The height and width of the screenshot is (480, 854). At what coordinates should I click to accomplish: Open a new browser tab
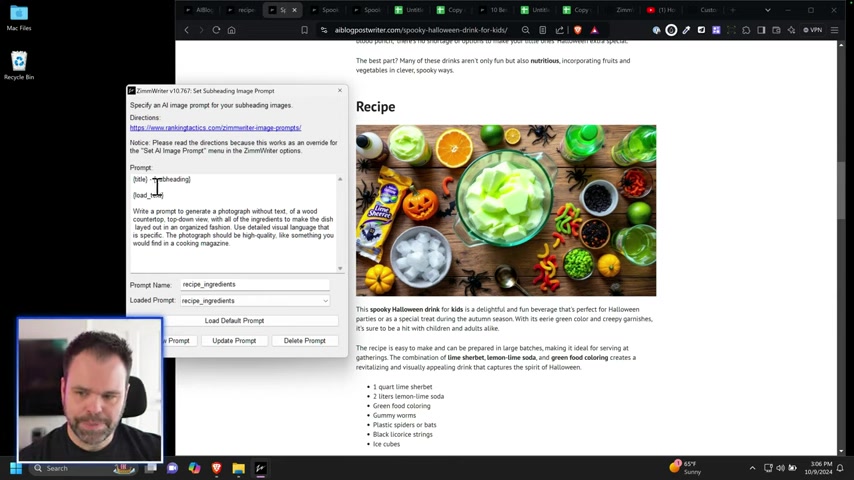pyautogui.click(x=733, y=10)
